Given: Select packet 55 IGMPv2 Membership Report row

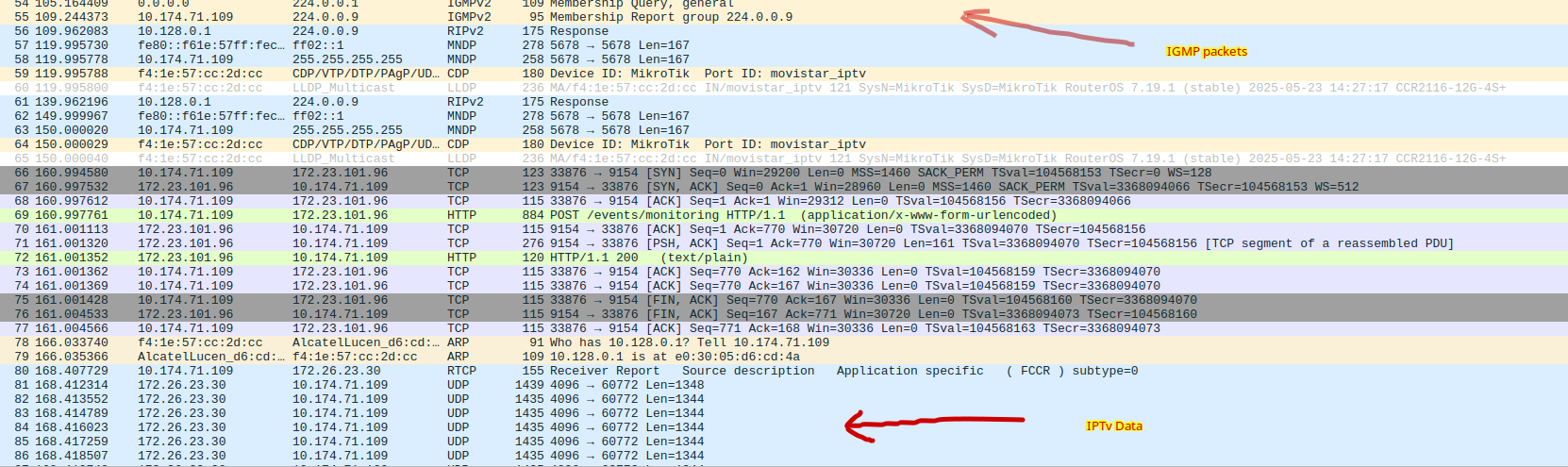Looking at the screenshot, I should click(x=784, y=17).
